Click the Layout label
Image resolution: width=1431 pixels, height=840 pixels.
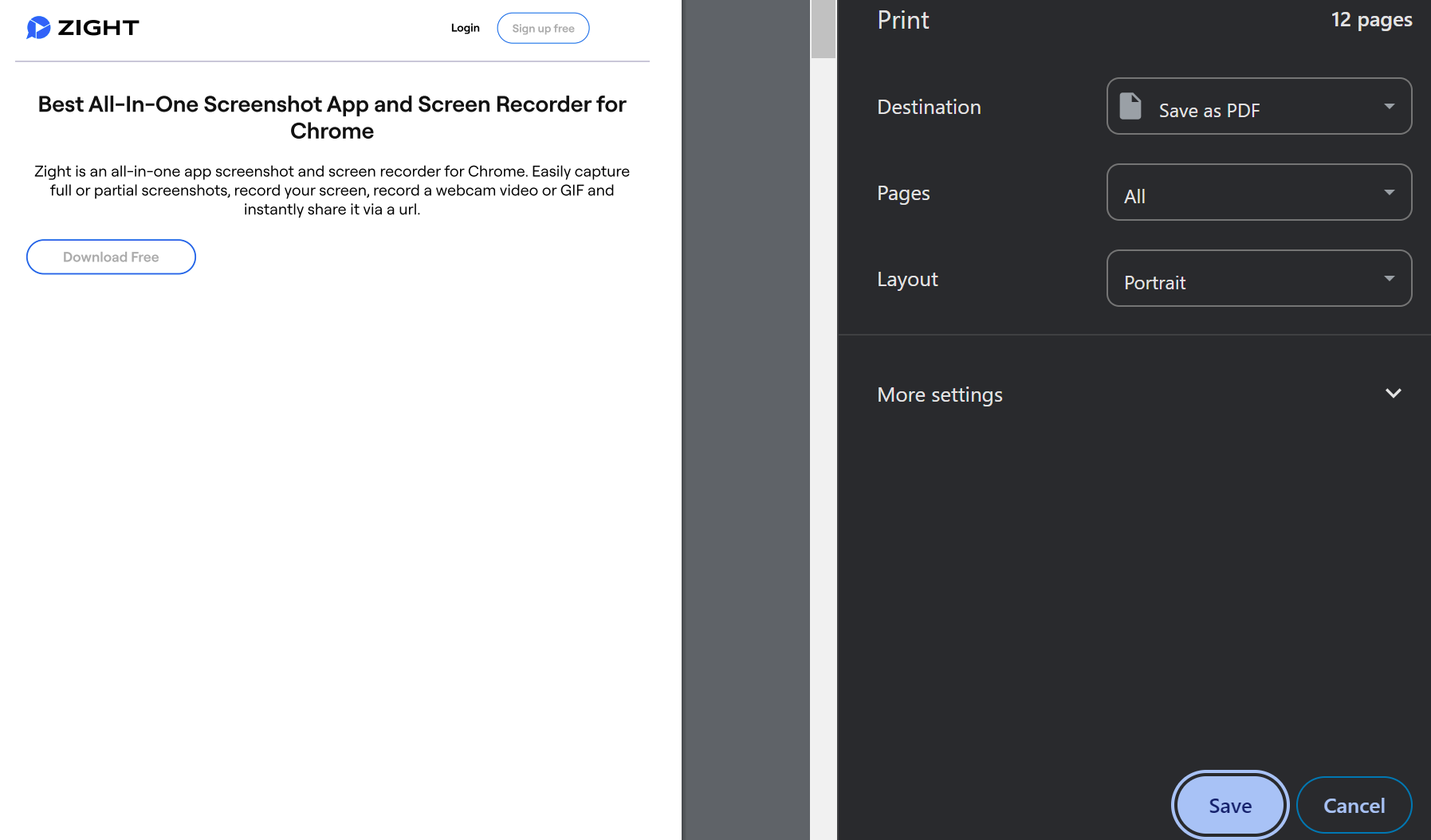click(907, 280)
